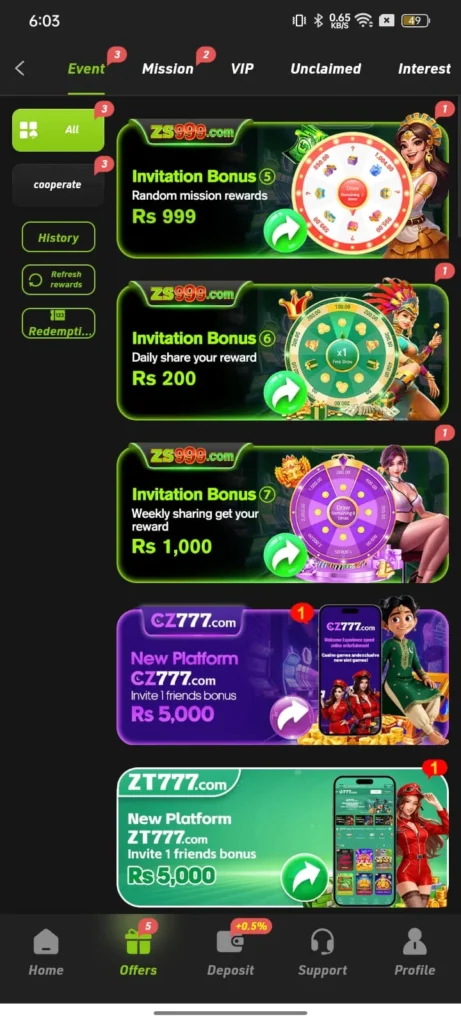The image size is (461, 1024).
Task: Open the Unclaimed tab
Action: tap(325, 69)
